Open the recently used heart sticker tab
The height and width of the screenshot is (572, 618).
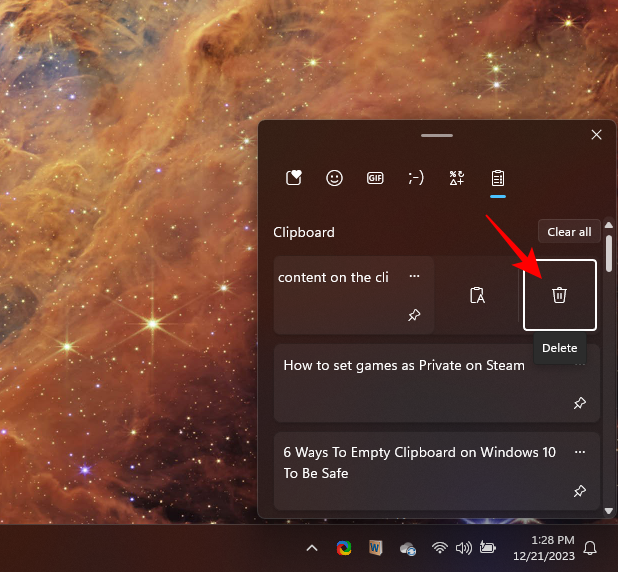tap(294, 178)
